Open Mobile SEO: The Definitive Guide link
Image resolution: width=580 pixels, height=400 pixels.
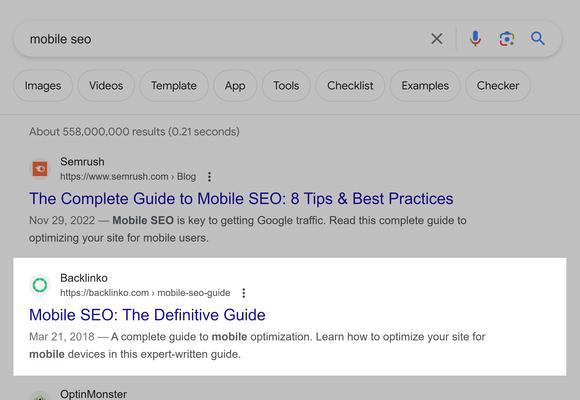147,315
